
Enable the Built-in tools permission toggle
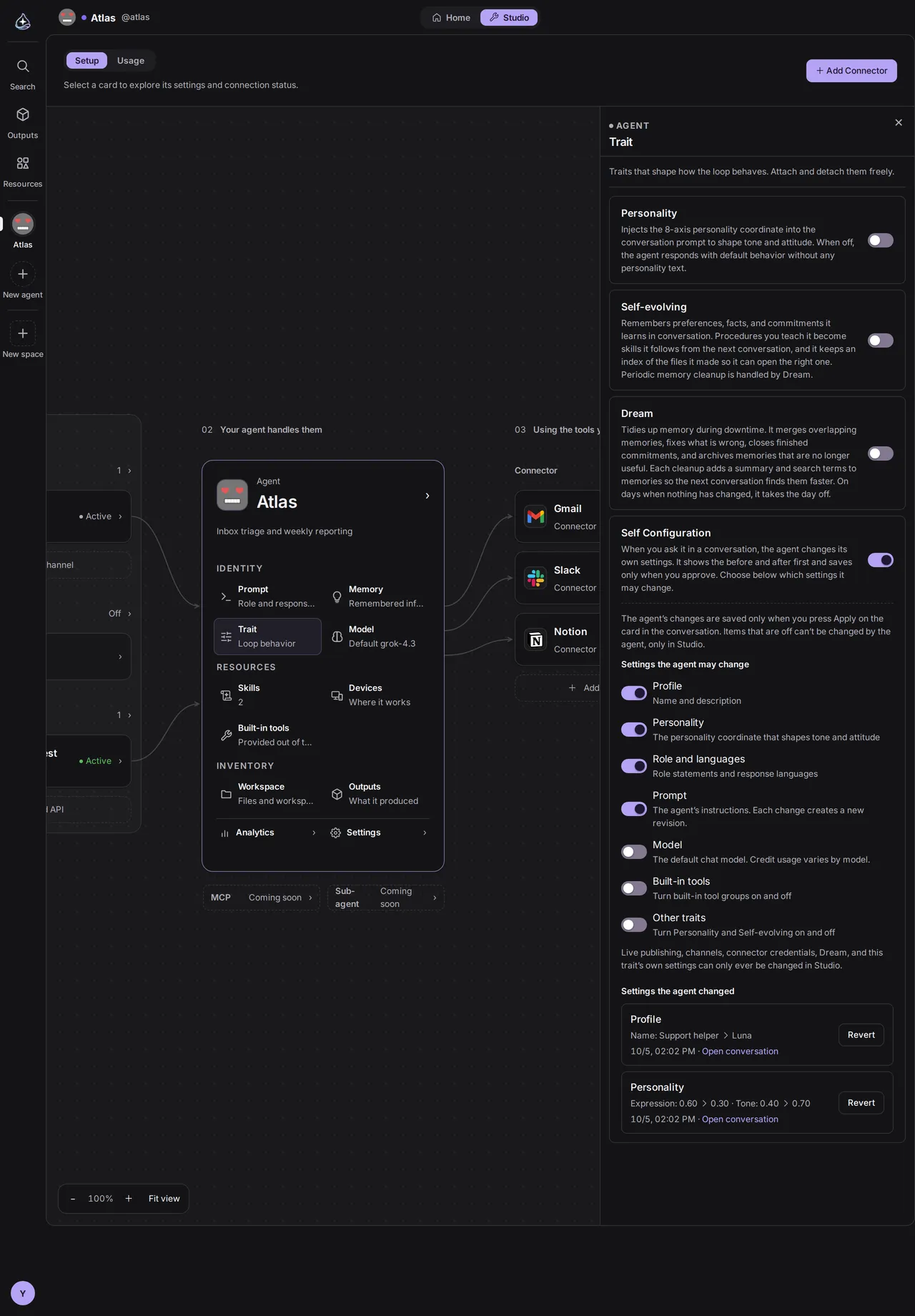pyautogui.click(x=634, y=888)
